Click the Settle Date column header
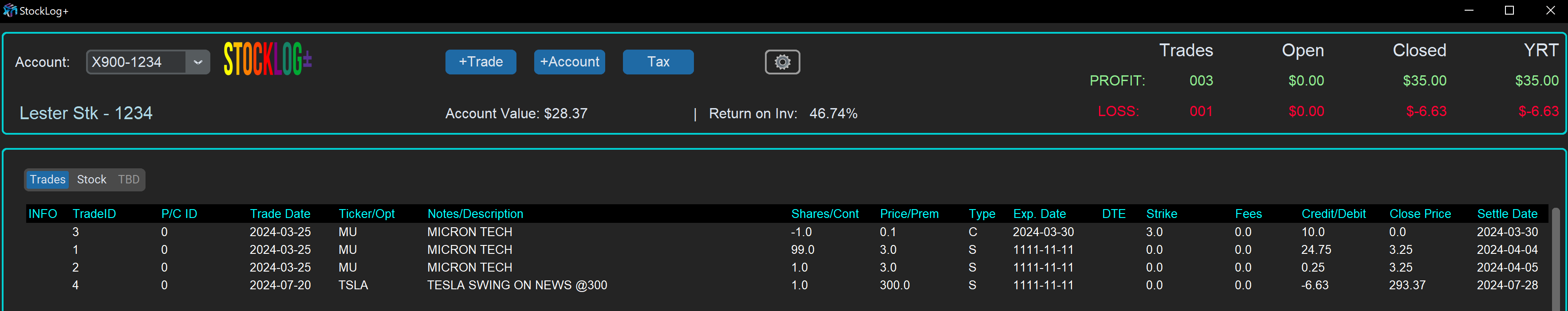Screen dimensions: 1568x311 coord(1506,214)
